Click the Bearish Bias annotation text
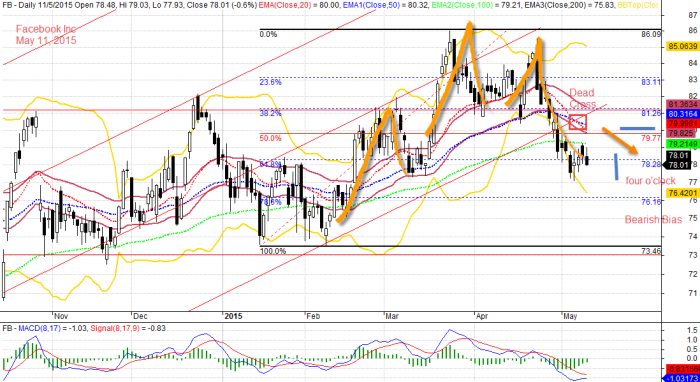This screenshot has width=700, height=382. click(653, 220)
